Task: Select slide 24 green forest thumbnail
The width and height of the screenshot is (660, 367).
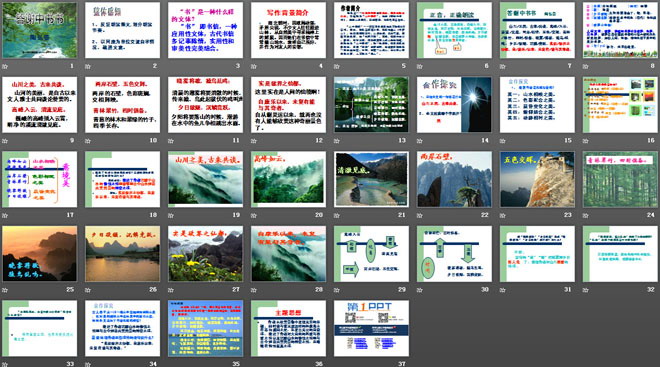Action: tap(620, 179)
